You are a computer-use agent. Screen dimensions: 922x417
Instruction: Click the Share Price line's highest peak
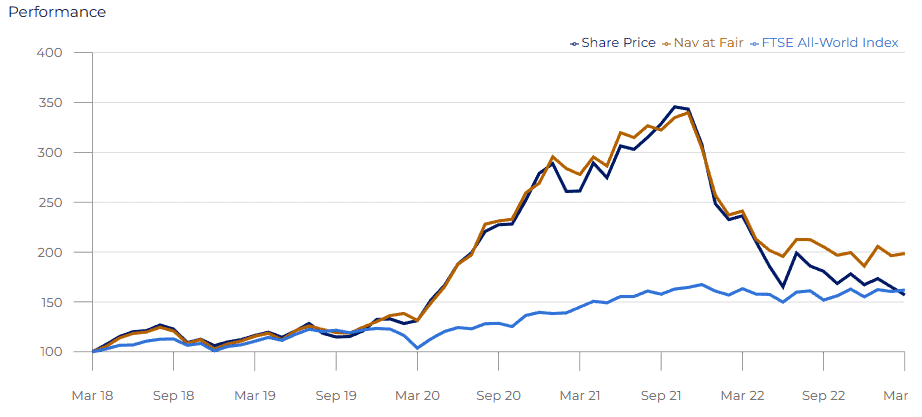pos(675,106)
